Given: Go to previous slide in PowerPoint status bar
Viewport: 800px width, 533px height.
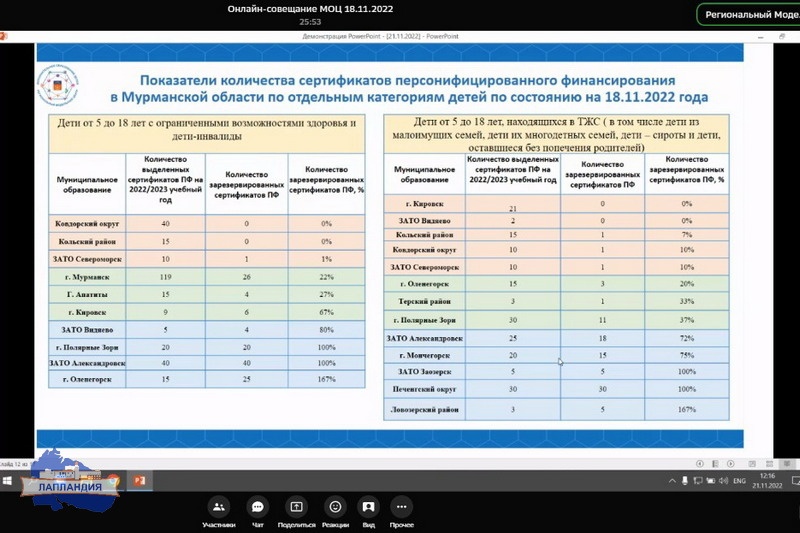Looking at the screenshot, I should (x=699, y=464).
